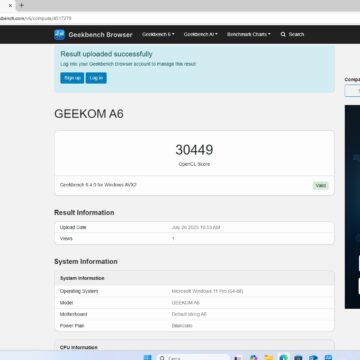360x360 pixels.
Task: Click the 'Result uploaded successfully' heading
Action: pyautogui.click(x=106, y=54)
